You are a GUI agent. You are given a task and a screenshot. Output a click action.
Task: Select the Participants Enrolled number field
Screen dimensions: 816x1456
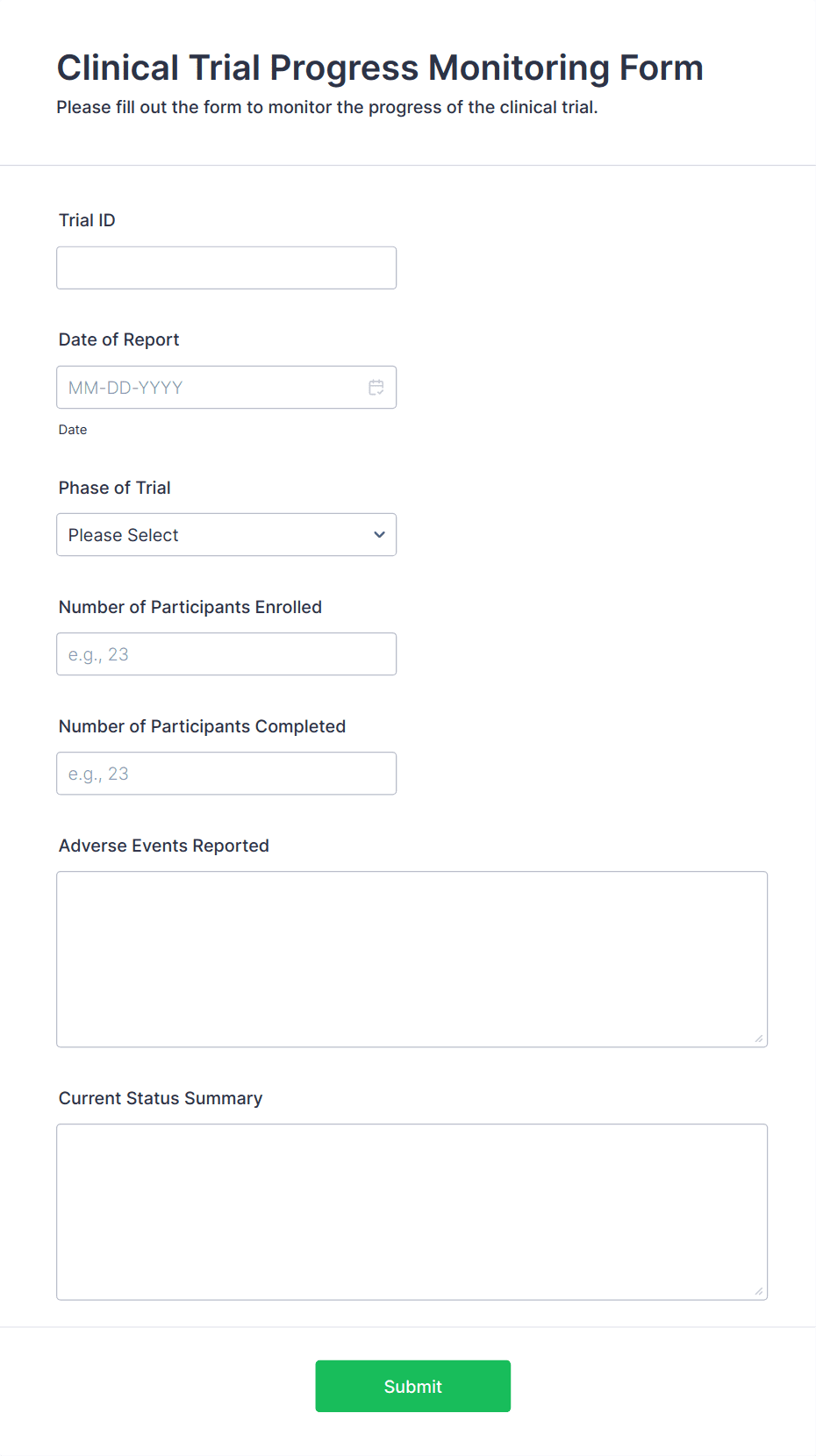coord(226,654)
